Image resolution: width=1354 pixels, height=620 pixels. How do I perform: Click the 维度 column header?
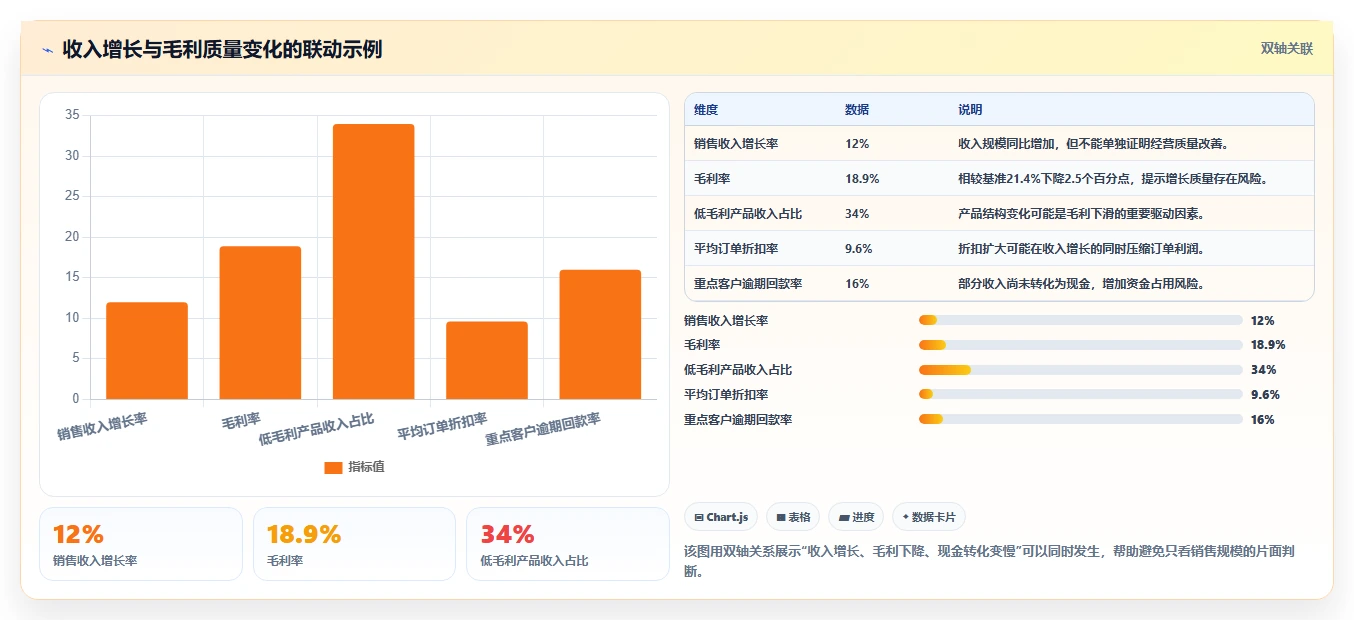[706, 109]
